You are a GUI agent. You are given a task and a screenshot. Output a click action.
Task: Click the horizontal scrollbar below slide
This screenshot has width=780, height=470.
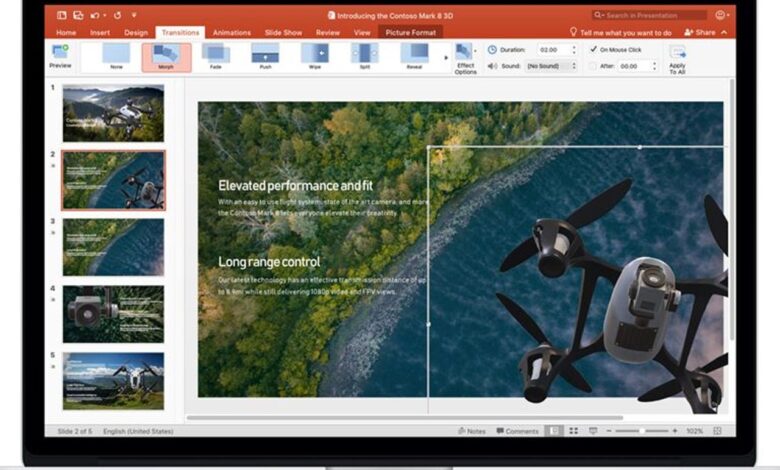coord(404,418)
